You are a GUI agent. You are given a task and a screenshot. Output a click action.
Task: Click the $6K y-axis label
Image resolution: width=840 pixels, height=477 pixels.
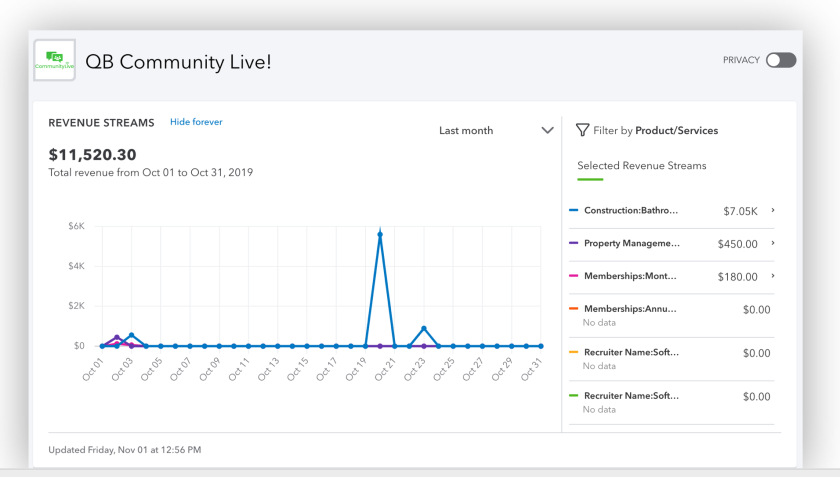(76, 226)
